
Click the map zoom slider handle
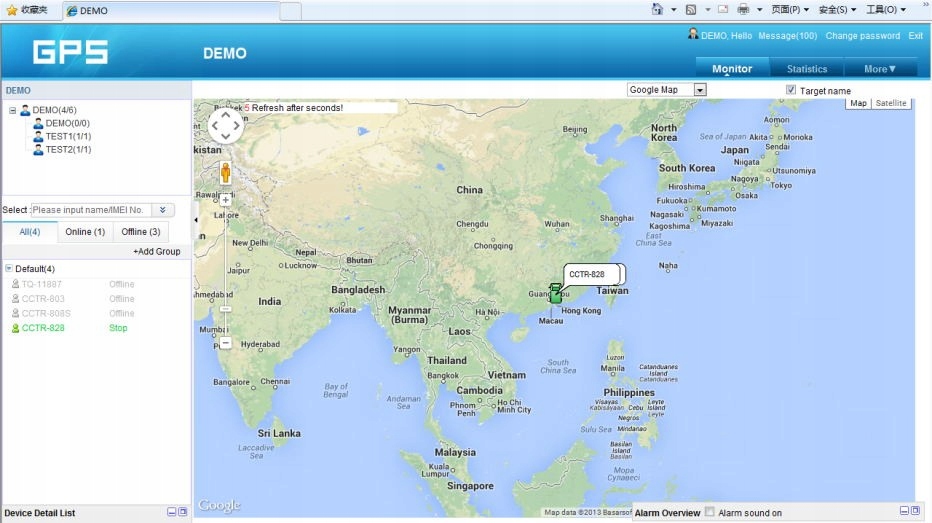(x=225, y=309)
